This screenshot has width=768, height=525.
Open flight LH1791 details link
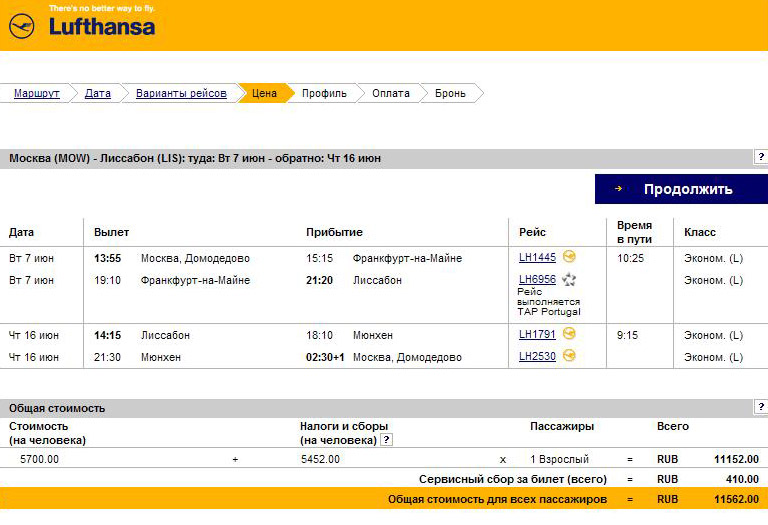[x=537, y=334]
